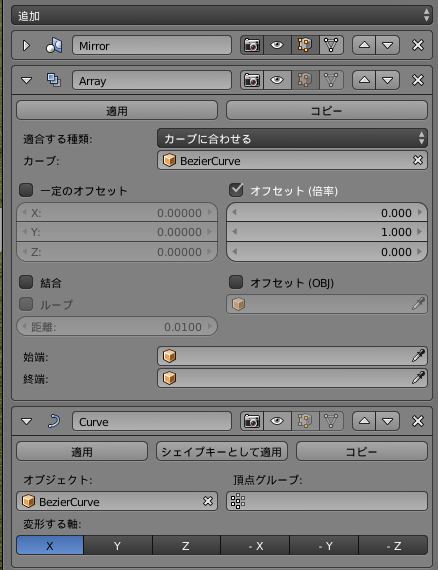
Task: Increase first relative offset value 0.000
Action: [420, 212]
